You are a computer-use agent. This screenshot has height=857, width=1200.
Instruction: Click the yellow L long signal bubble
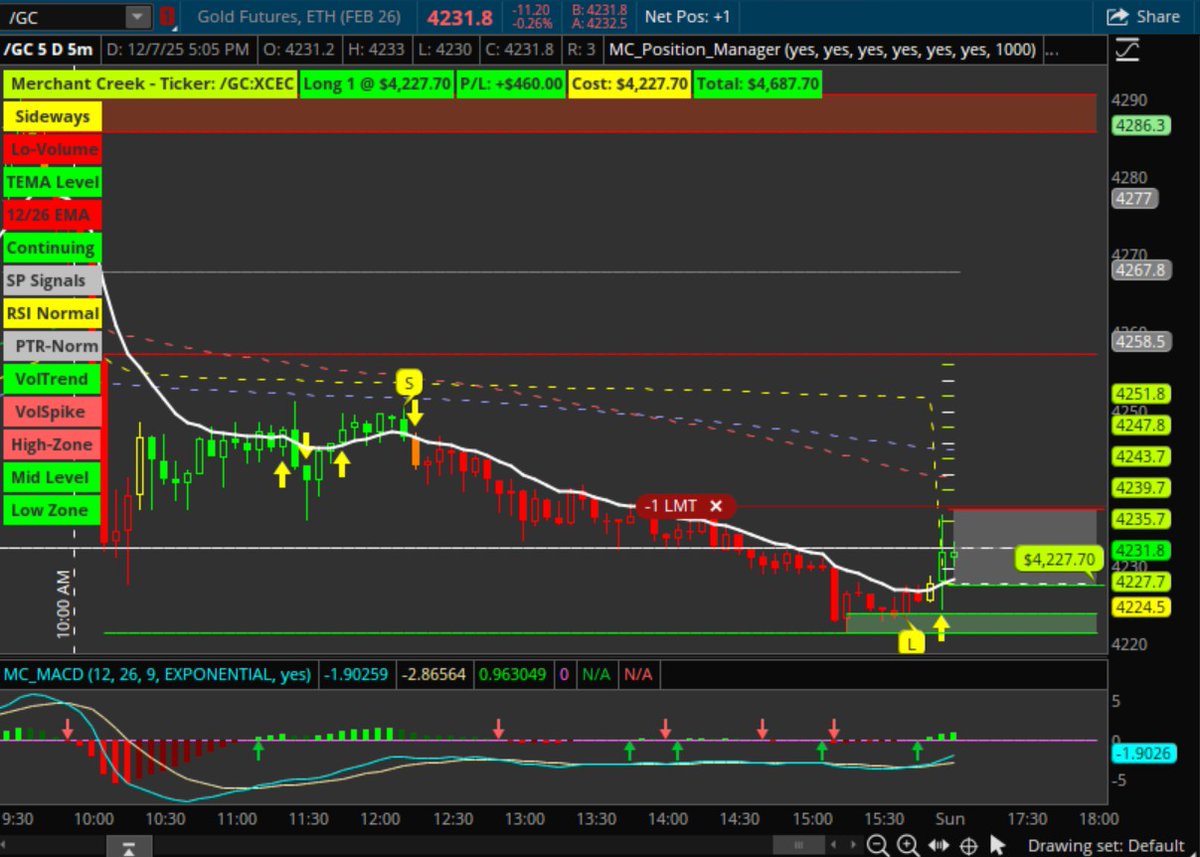click(910, 643)
